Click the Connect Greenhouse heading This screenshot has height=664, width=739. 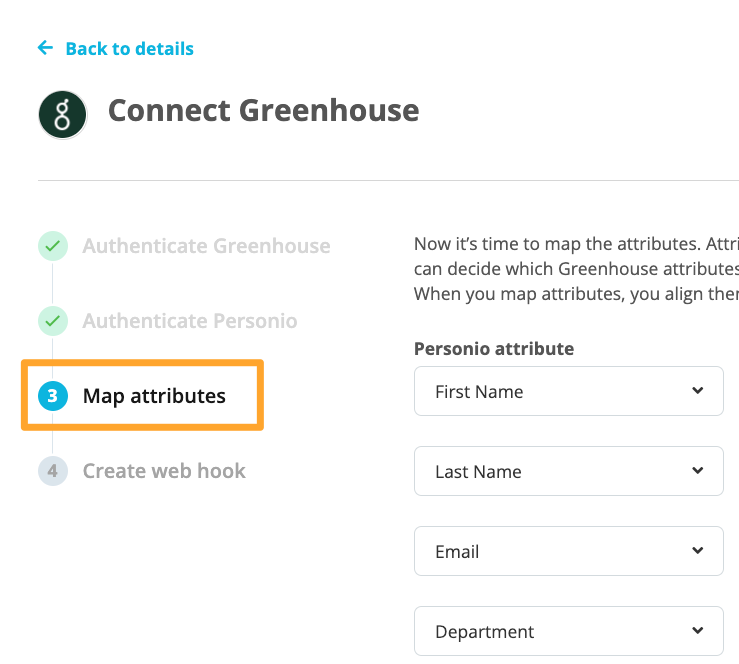263,111
